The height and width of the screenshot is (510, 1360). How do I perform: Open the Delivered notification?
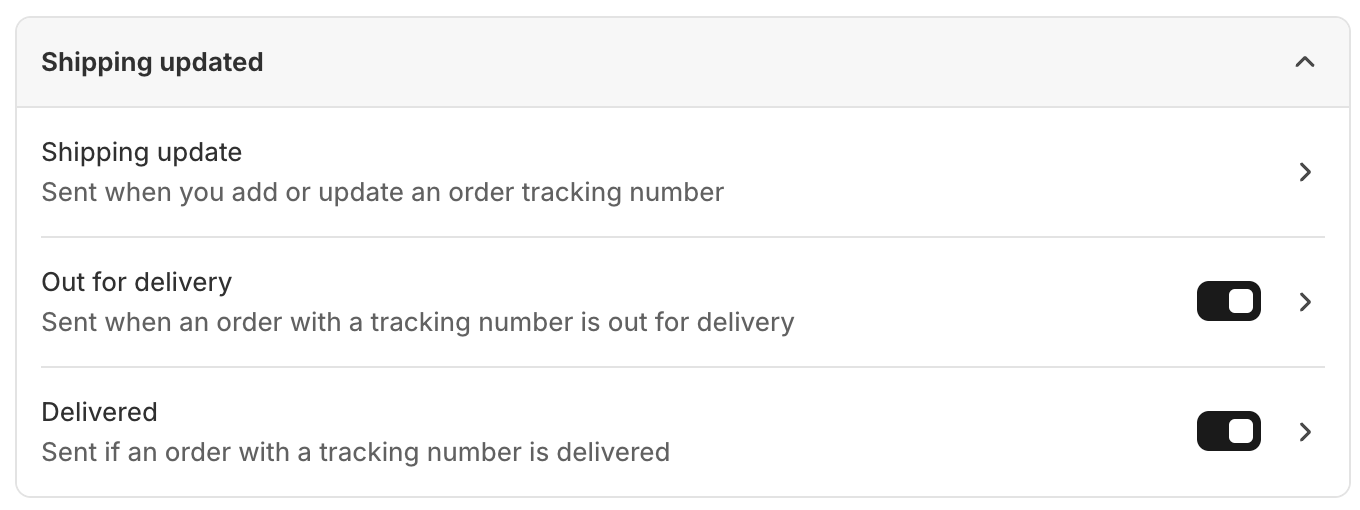pos(99,412)
